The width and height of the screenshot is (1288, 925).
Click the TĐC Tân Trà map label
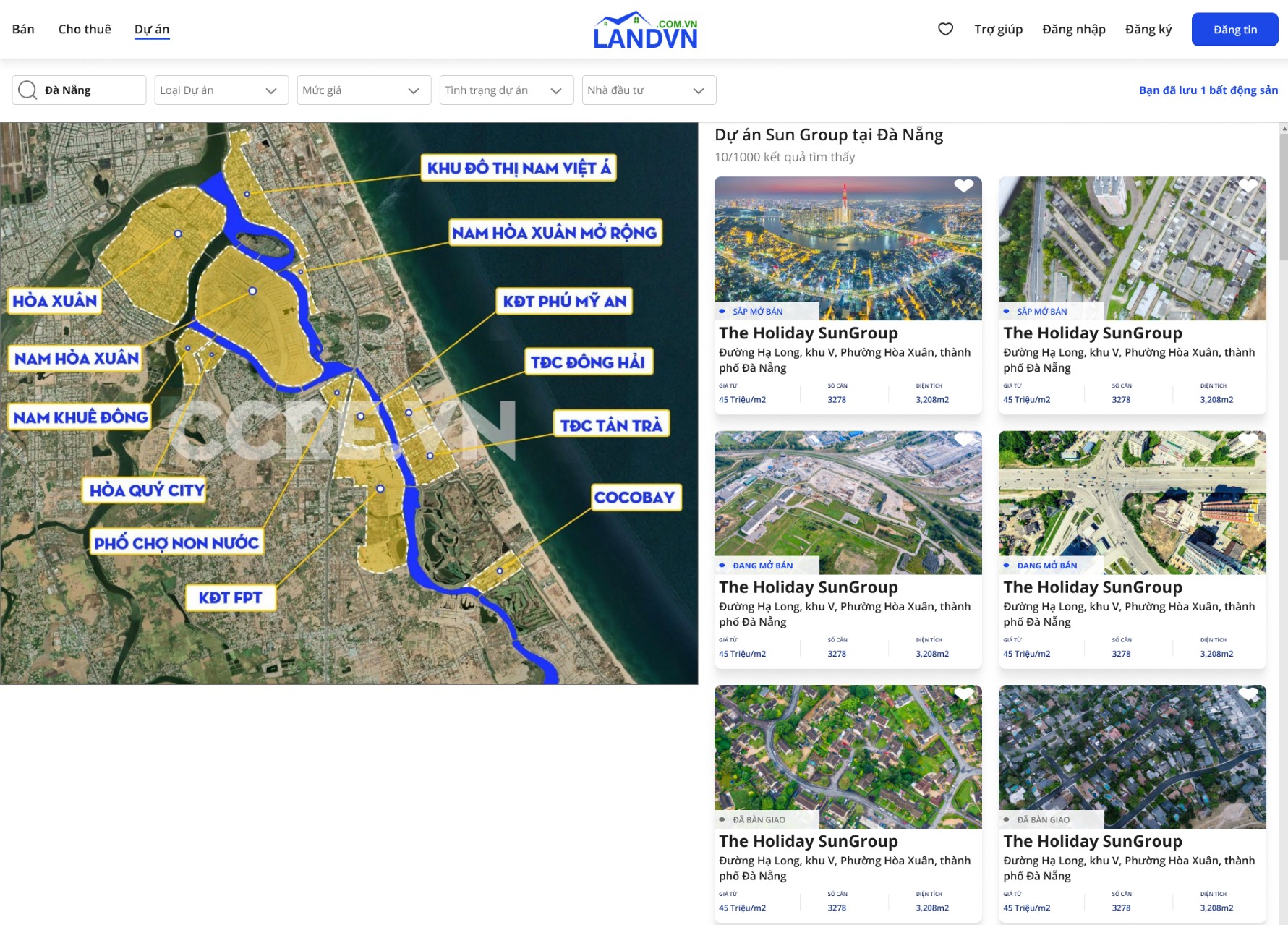click(611, 425)
